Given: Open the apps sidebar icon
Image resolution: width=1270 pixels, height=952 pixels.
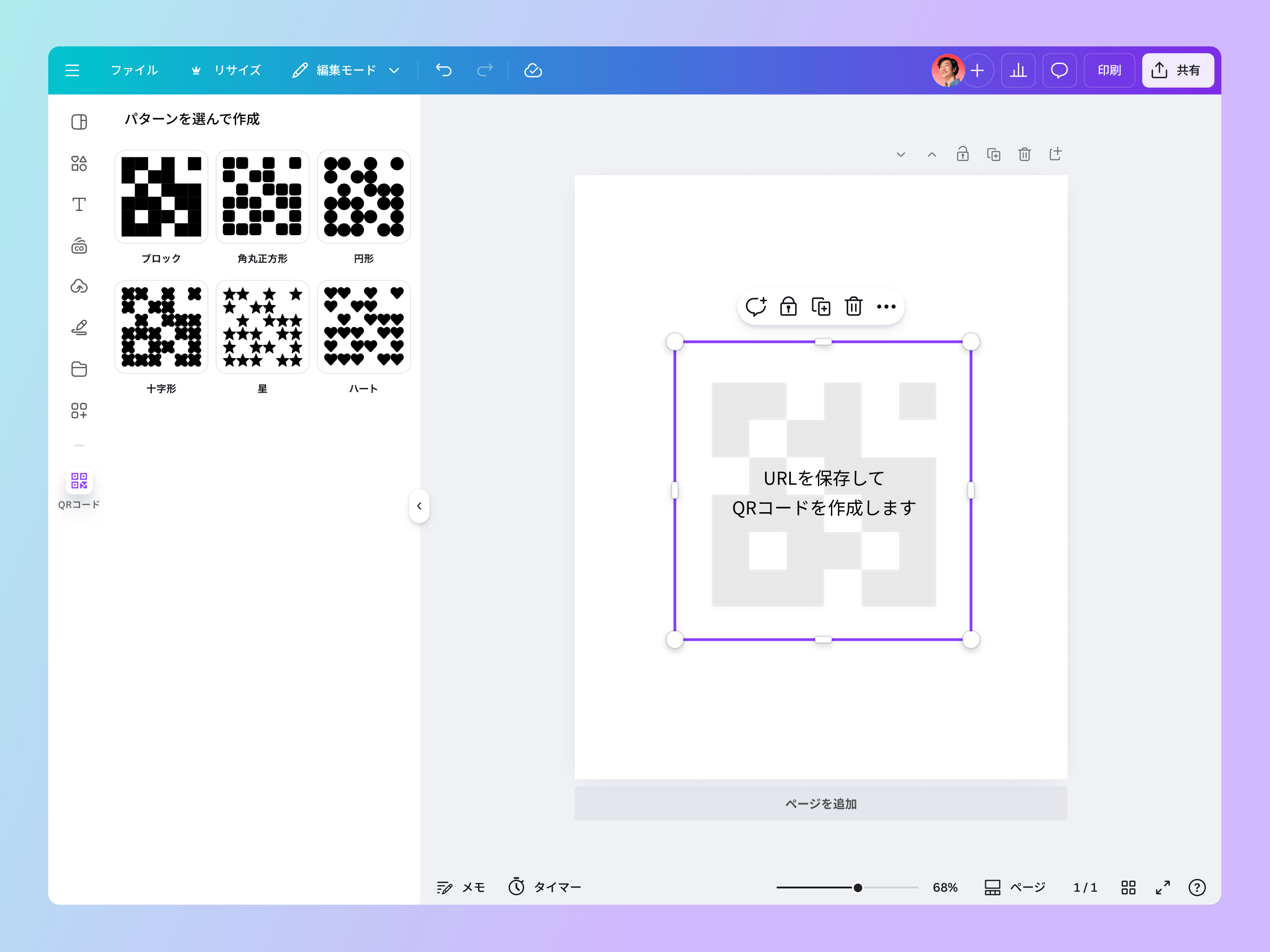Looking at the screenshot, I should pos(79,410).
